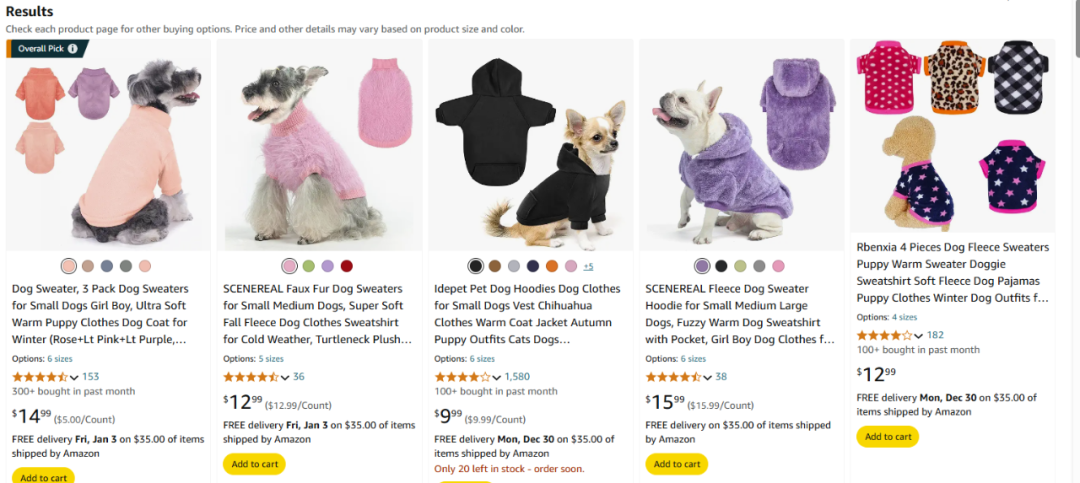Viewport: 1080px width, 483px height.
Task: Open rating chevron beside 153 reviews
Action: tap(74, 378)
